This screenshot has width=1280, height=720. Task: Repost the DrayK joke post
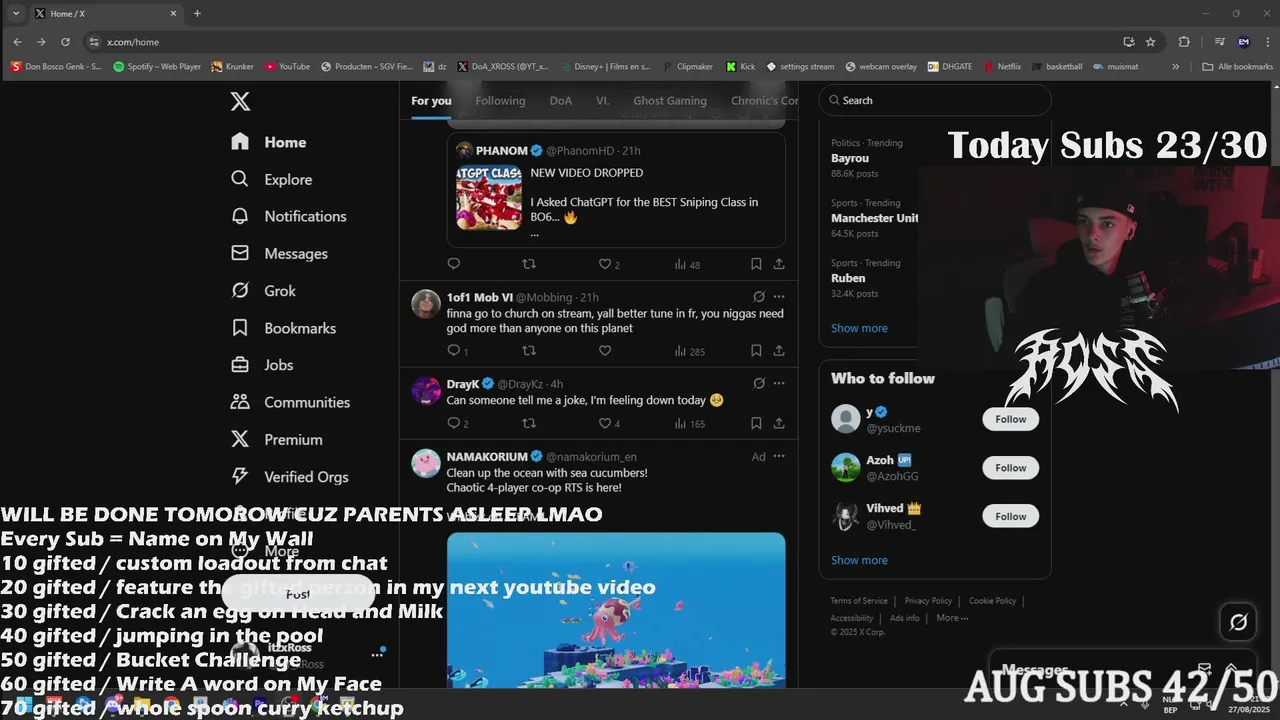[x=529, y=423]
